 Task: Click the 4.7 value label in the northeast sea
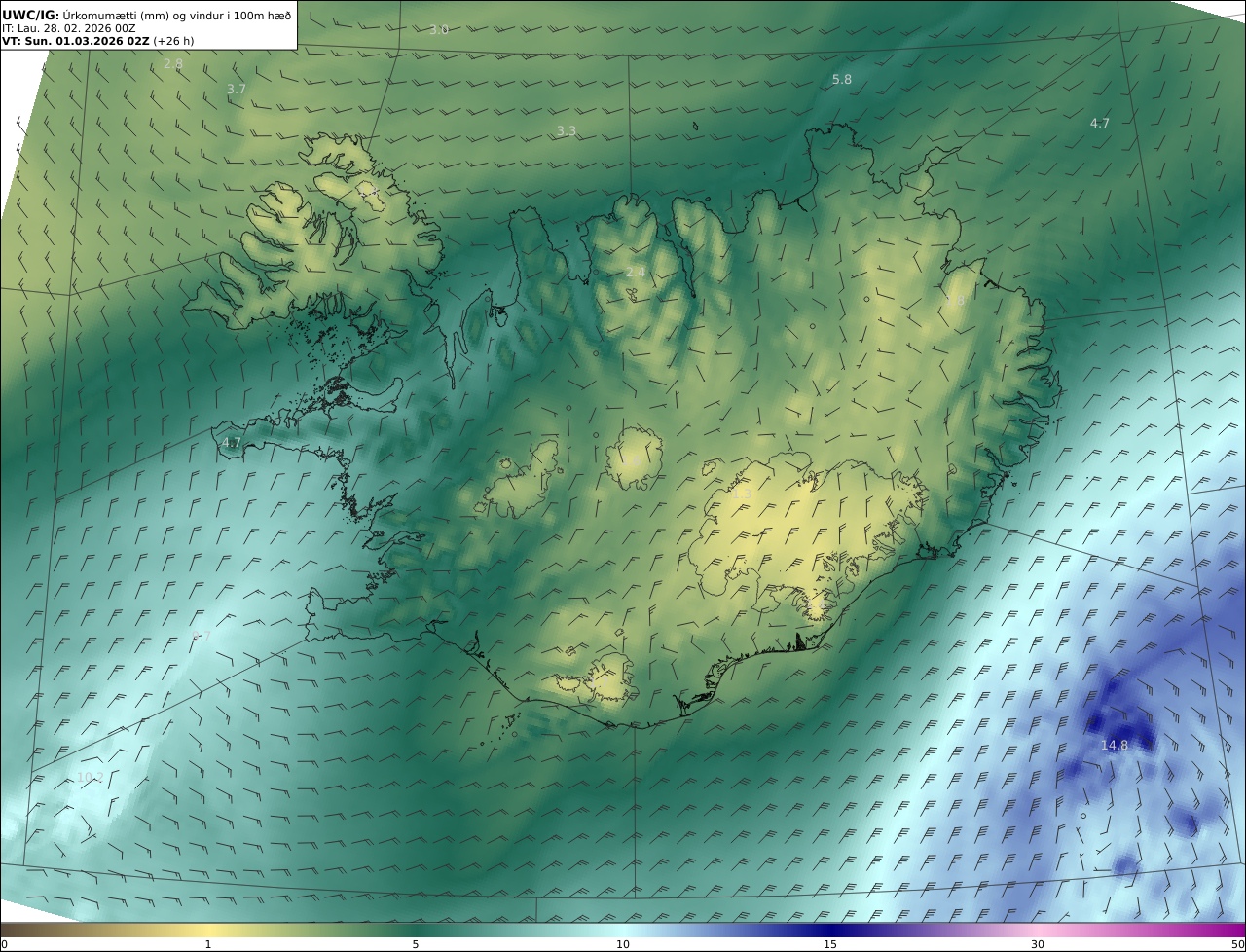click(1099, 124)
